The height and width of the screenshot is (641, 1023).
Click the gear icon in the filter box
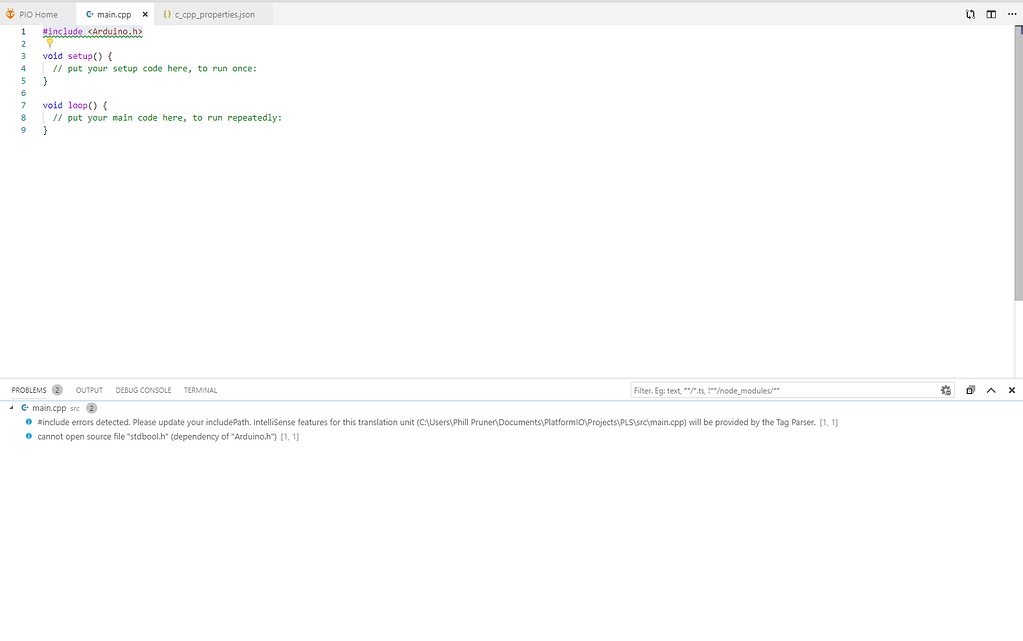pyautogui.click(x=946, y=390)
